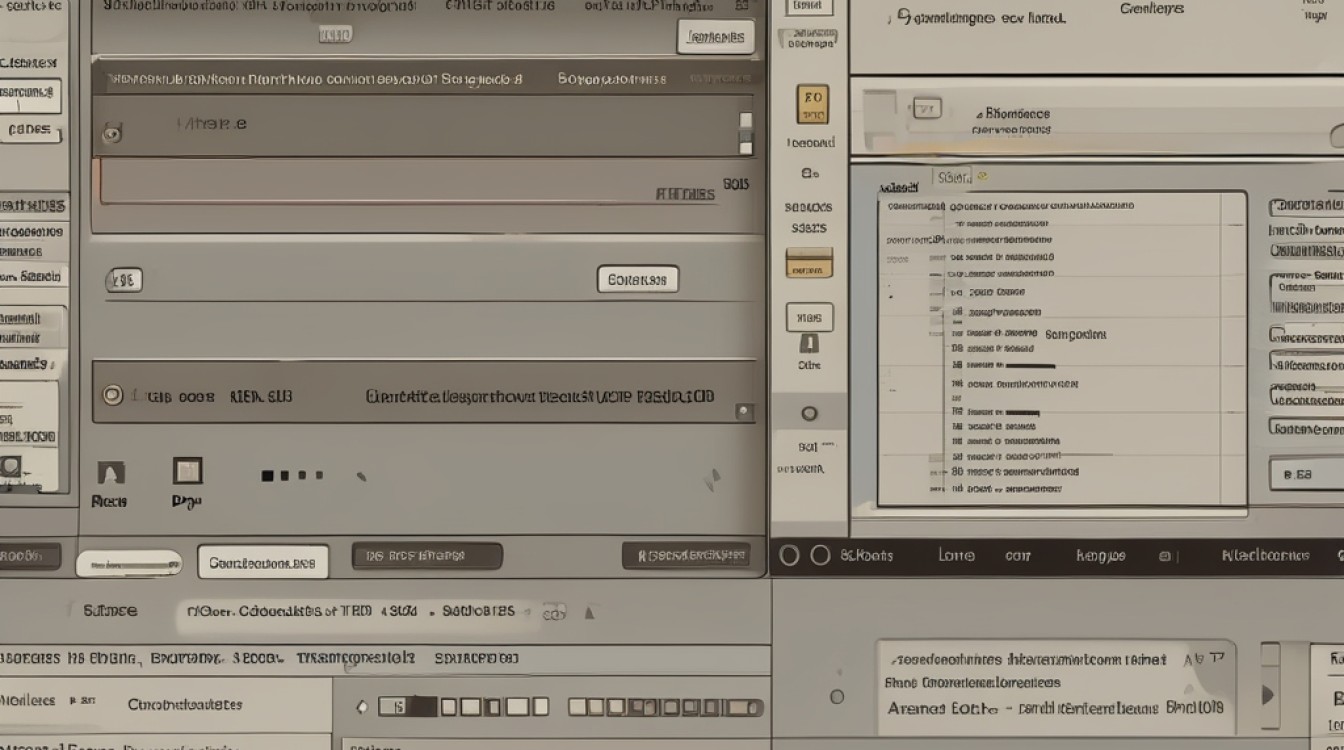Click the small pencil icon beside the dot indicator
The image size is (1344, 750).
point(360,477)
